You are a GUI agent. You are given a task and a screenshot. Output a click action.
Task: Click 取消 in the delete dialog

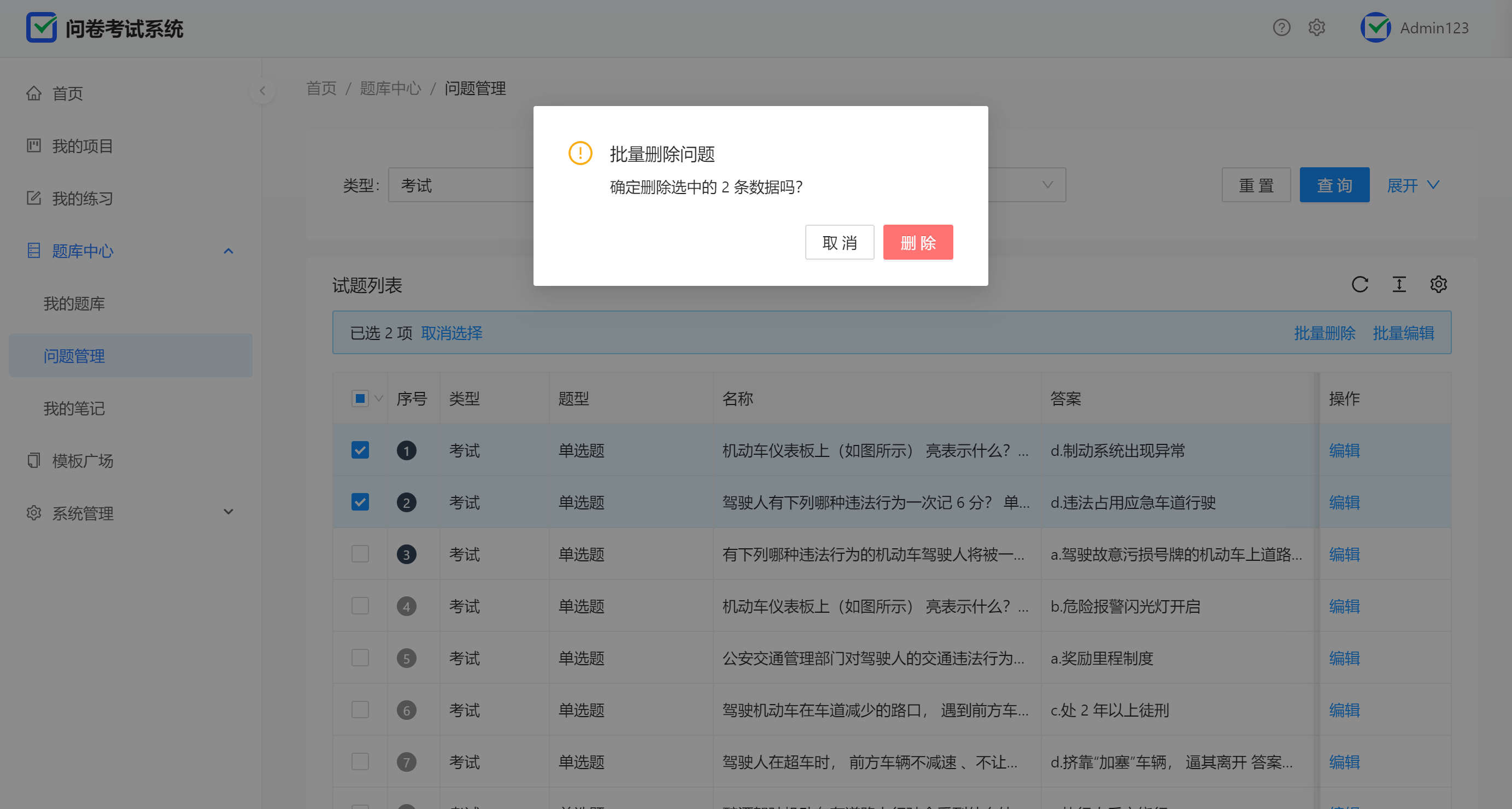point(839,243)
